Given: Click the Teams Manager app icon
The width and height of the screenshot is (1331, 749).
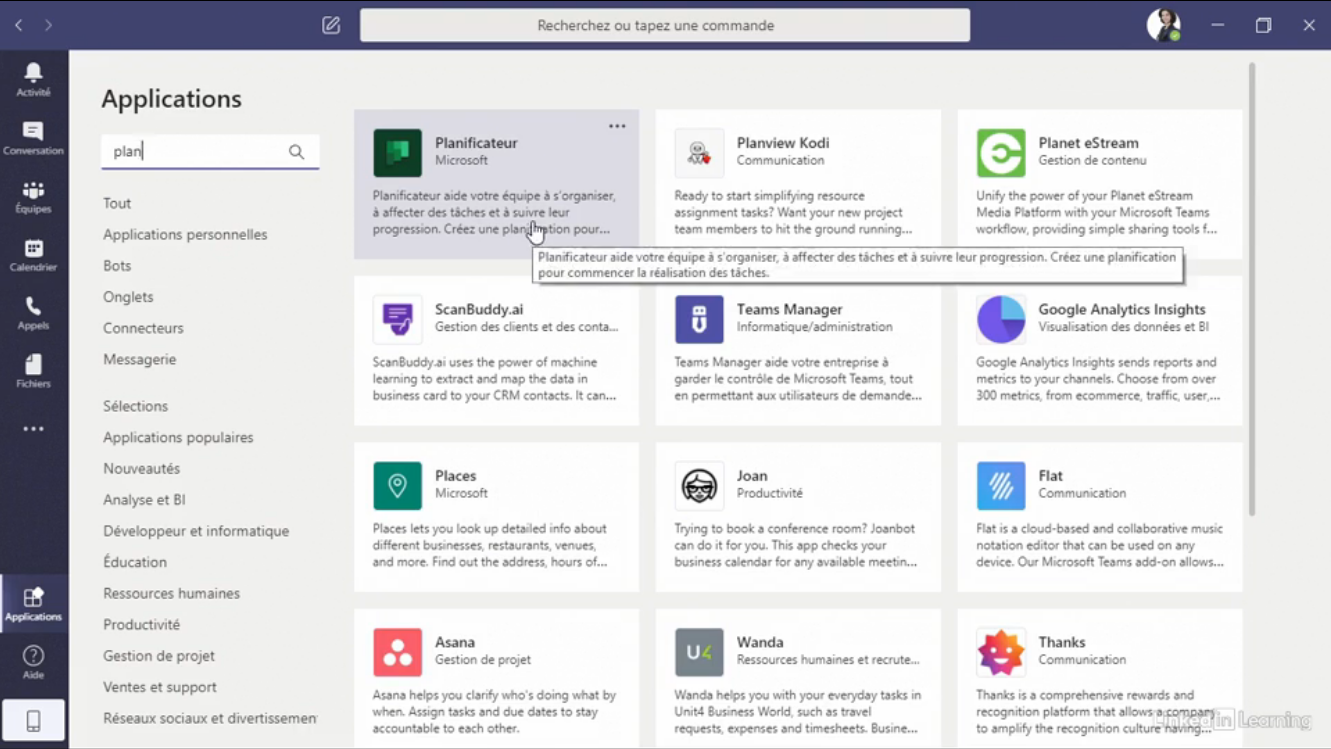Looking at the screenshot, I should coord(699,320).
